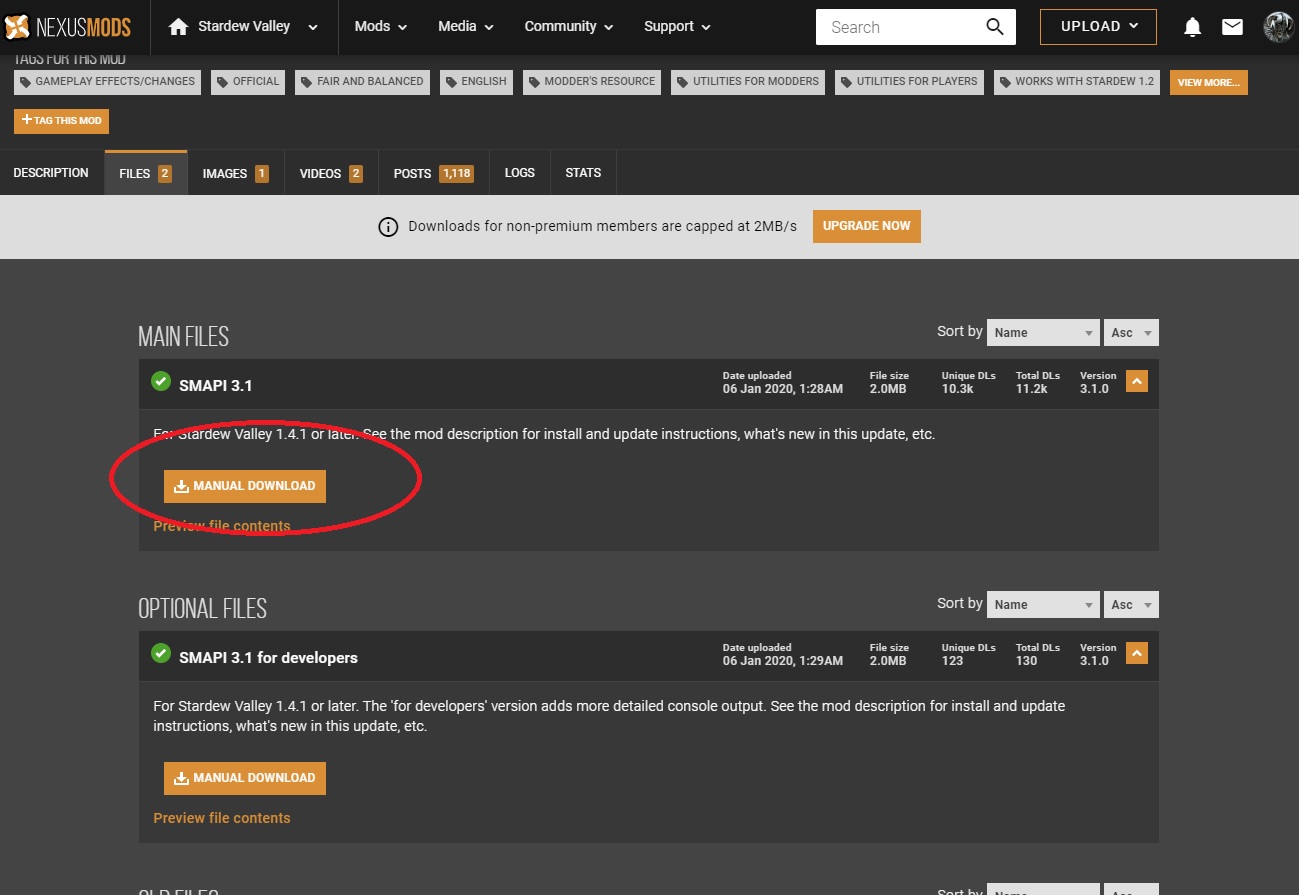Collapse the SMAPI 3.1 for developers entry
This screenshot has width=1299, height=895.
coord(1136,653)
